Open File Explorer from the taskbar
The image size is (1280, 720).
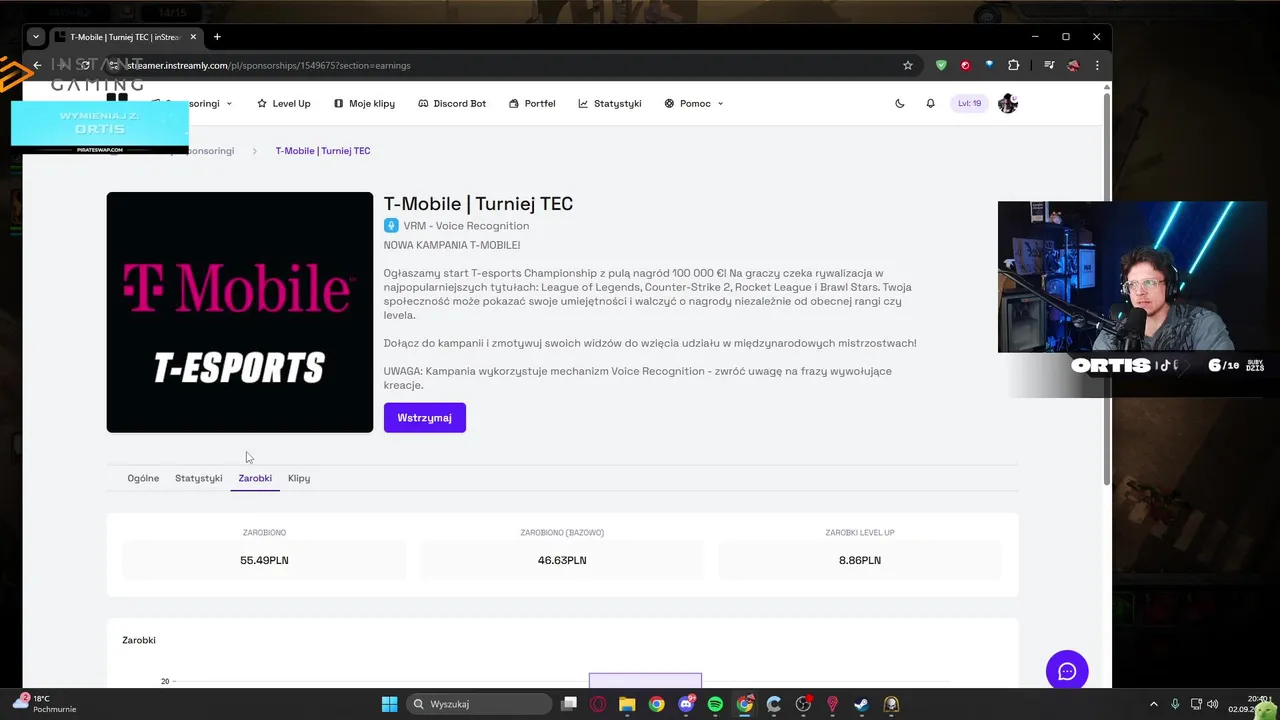coord(627,704)
